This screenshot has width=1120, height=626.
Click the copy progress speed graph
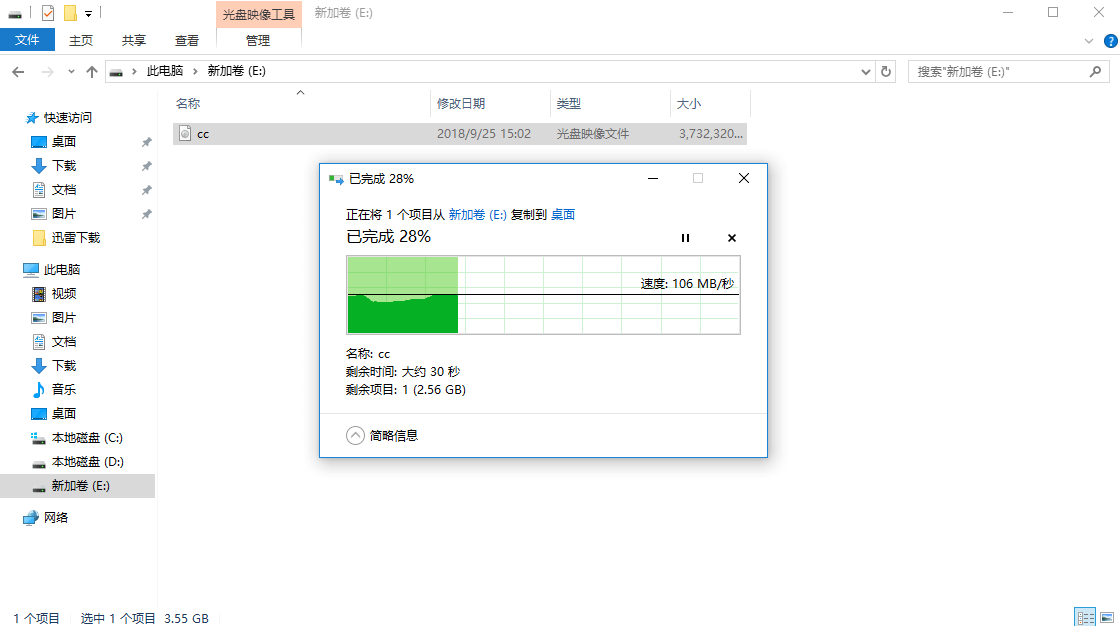pos(543,295)
